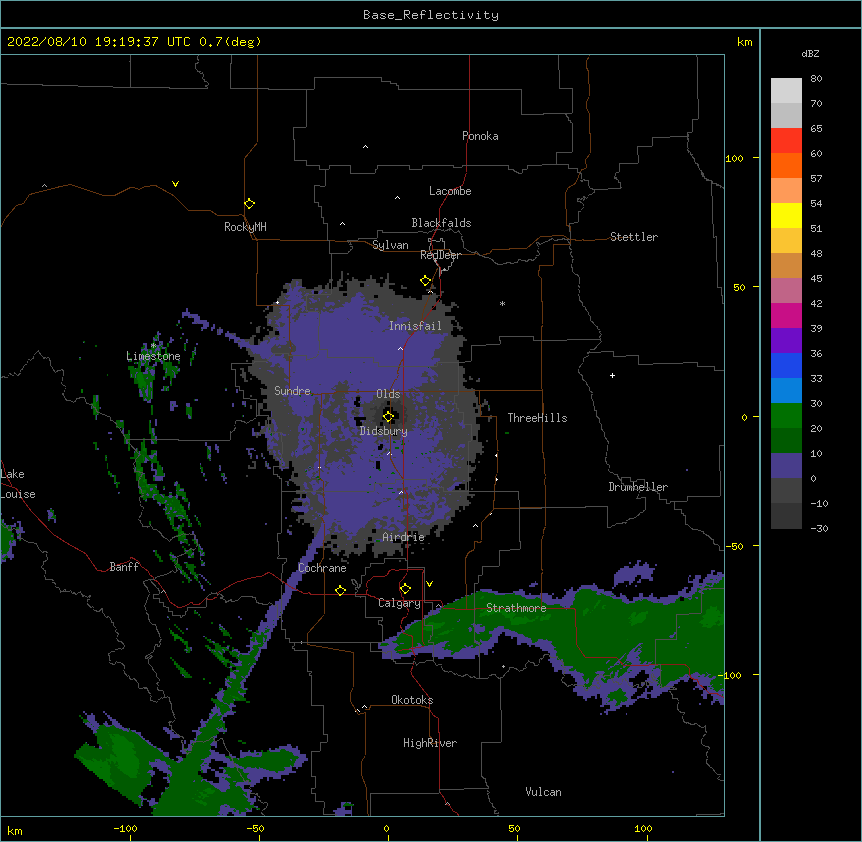862x842 pixels.
Task: Click the Okotoks town label
Action: (x=412, y=700)
